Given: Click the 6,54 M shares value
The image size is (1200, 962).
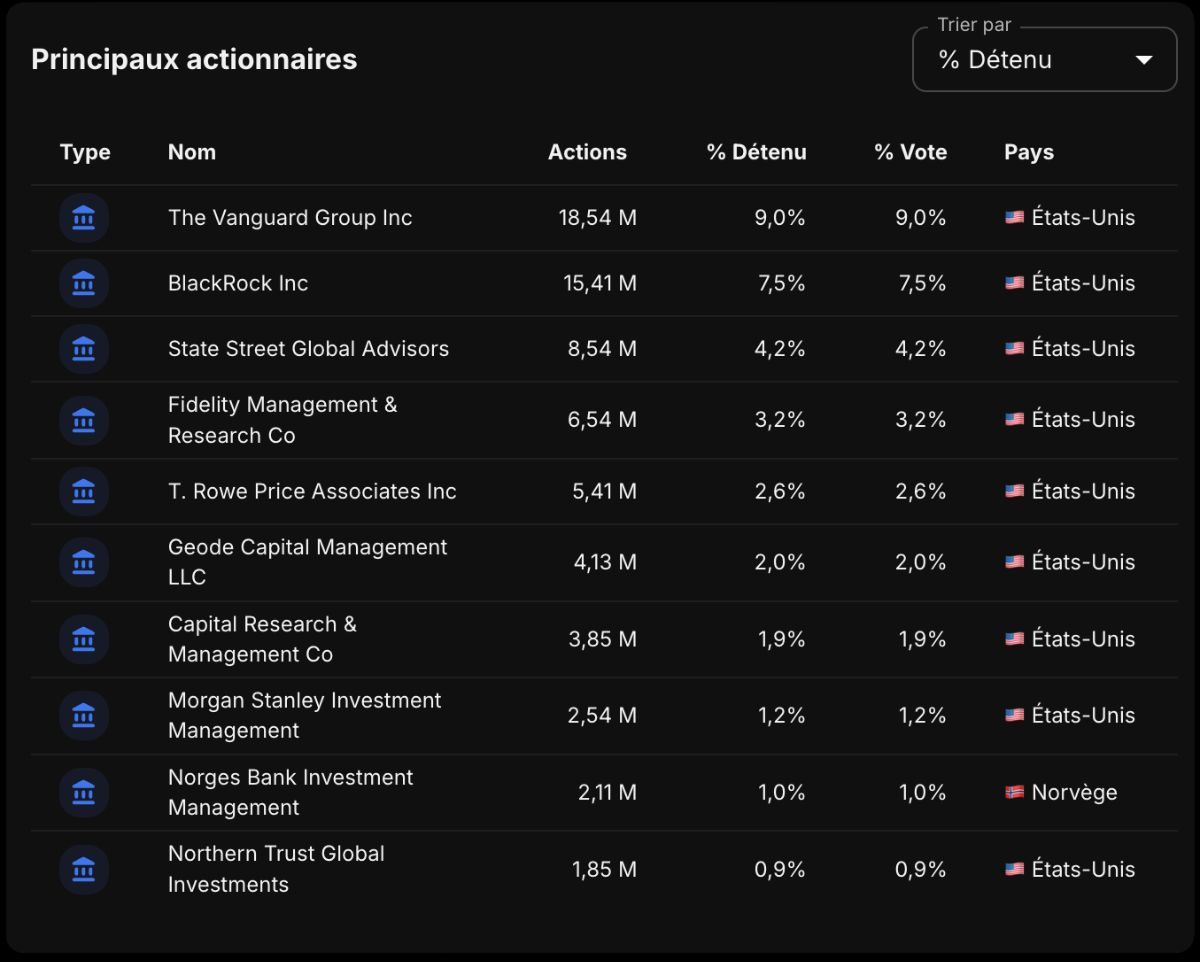Looking at the screenshot, I should coord(602,420).
